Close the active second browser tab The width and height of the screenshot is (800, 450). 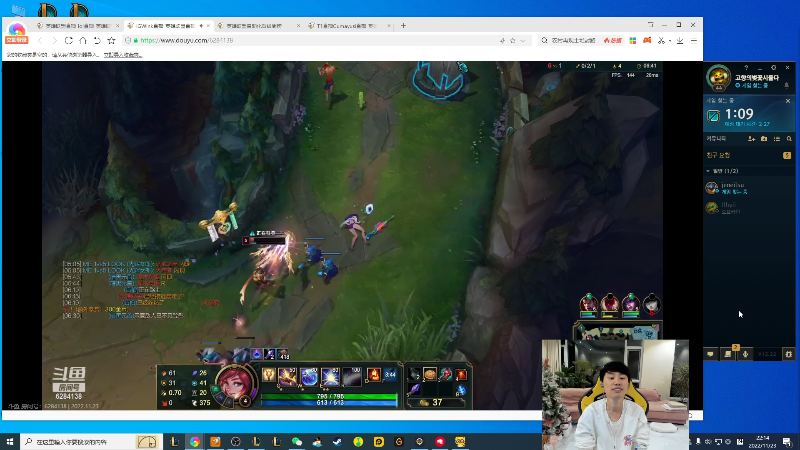208,26
